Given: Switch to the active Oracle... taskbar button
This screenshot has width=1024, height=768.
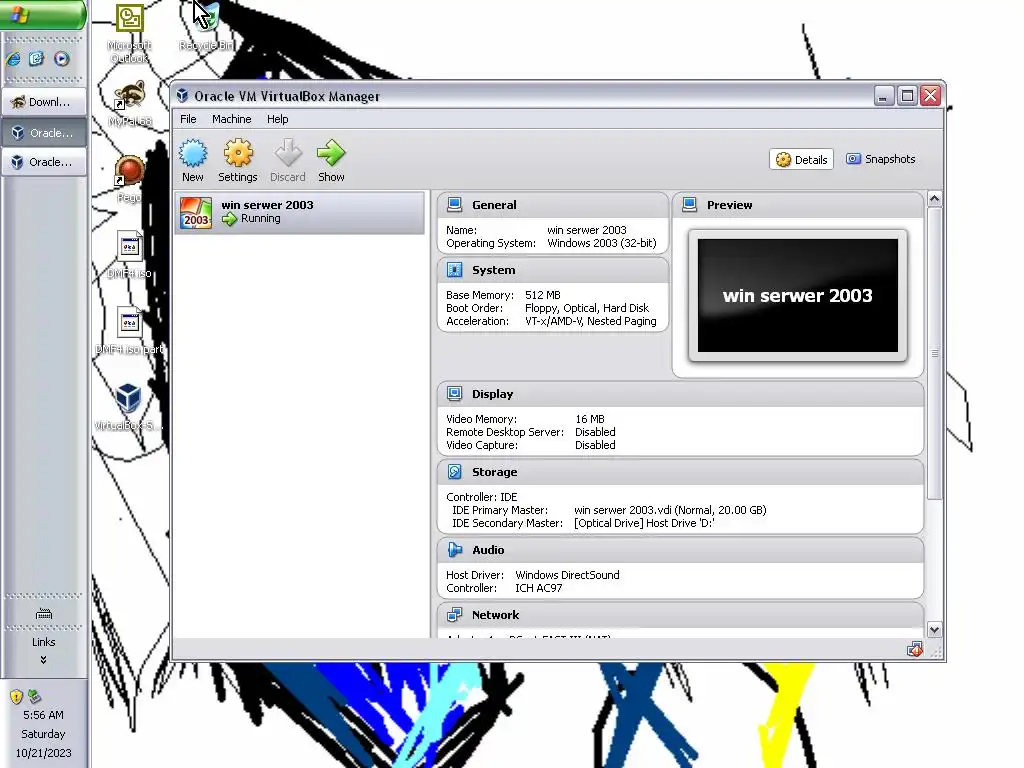Looking at the screenshot, I should coord(44,133).
